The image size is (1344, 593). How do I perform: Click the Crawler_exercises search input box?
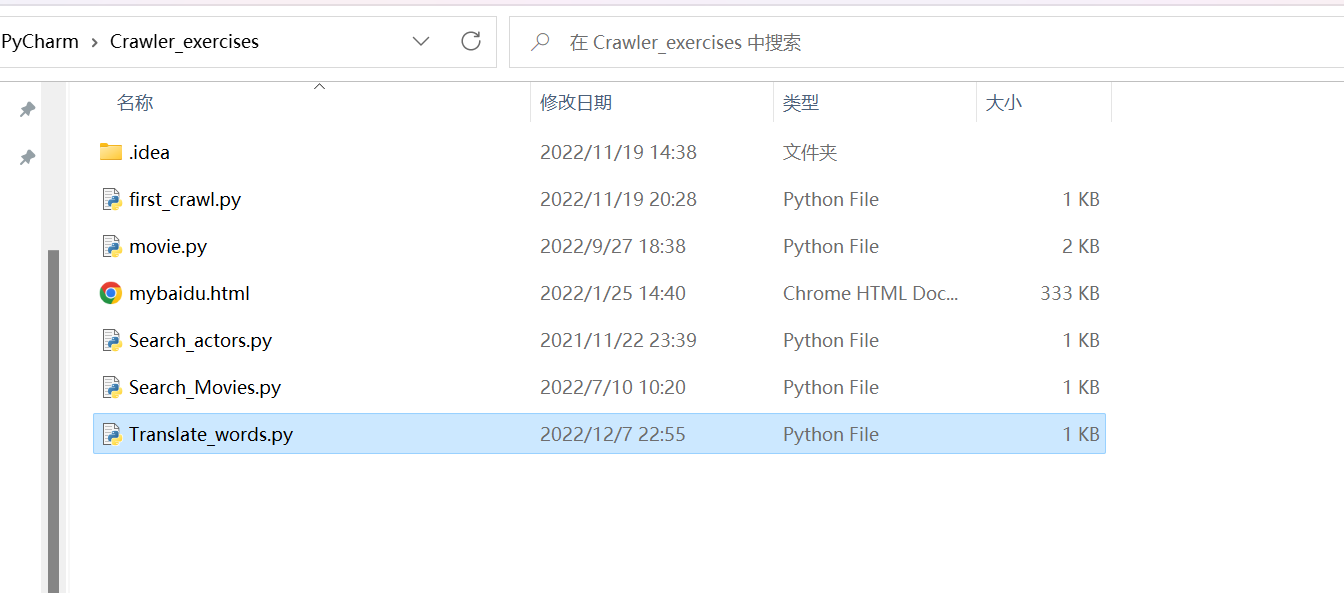[x=900, y=42]
